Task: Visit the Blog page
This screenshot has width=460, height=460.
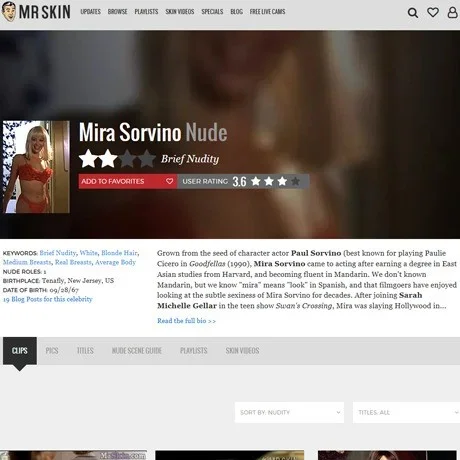Action: click(236, 12)
